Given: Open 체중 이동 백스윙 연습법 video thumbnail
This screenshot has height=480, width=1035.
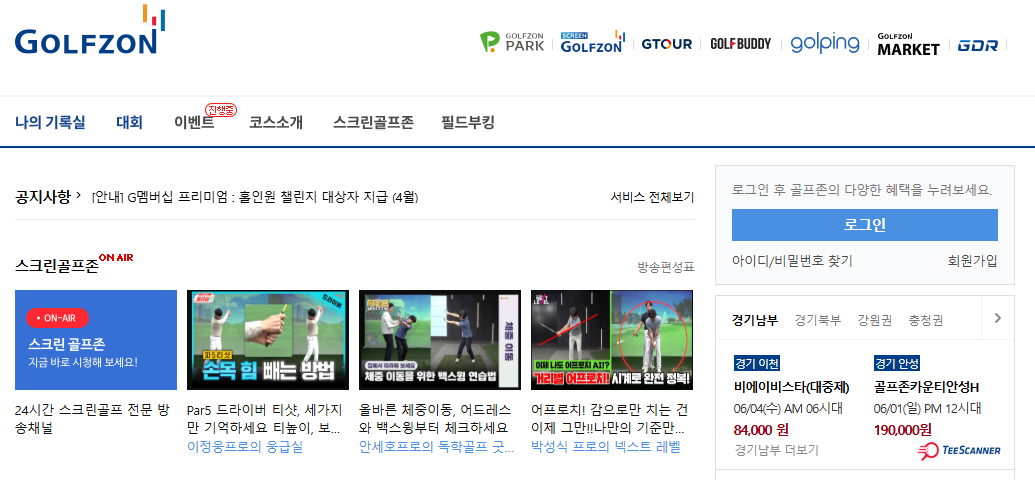Looking at the screenshot, I should [x=440, y=340].
